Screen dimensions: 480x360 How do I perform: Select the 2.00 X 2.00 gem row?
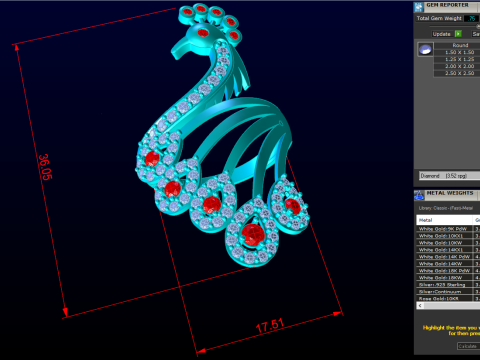[x=457, y=66]
